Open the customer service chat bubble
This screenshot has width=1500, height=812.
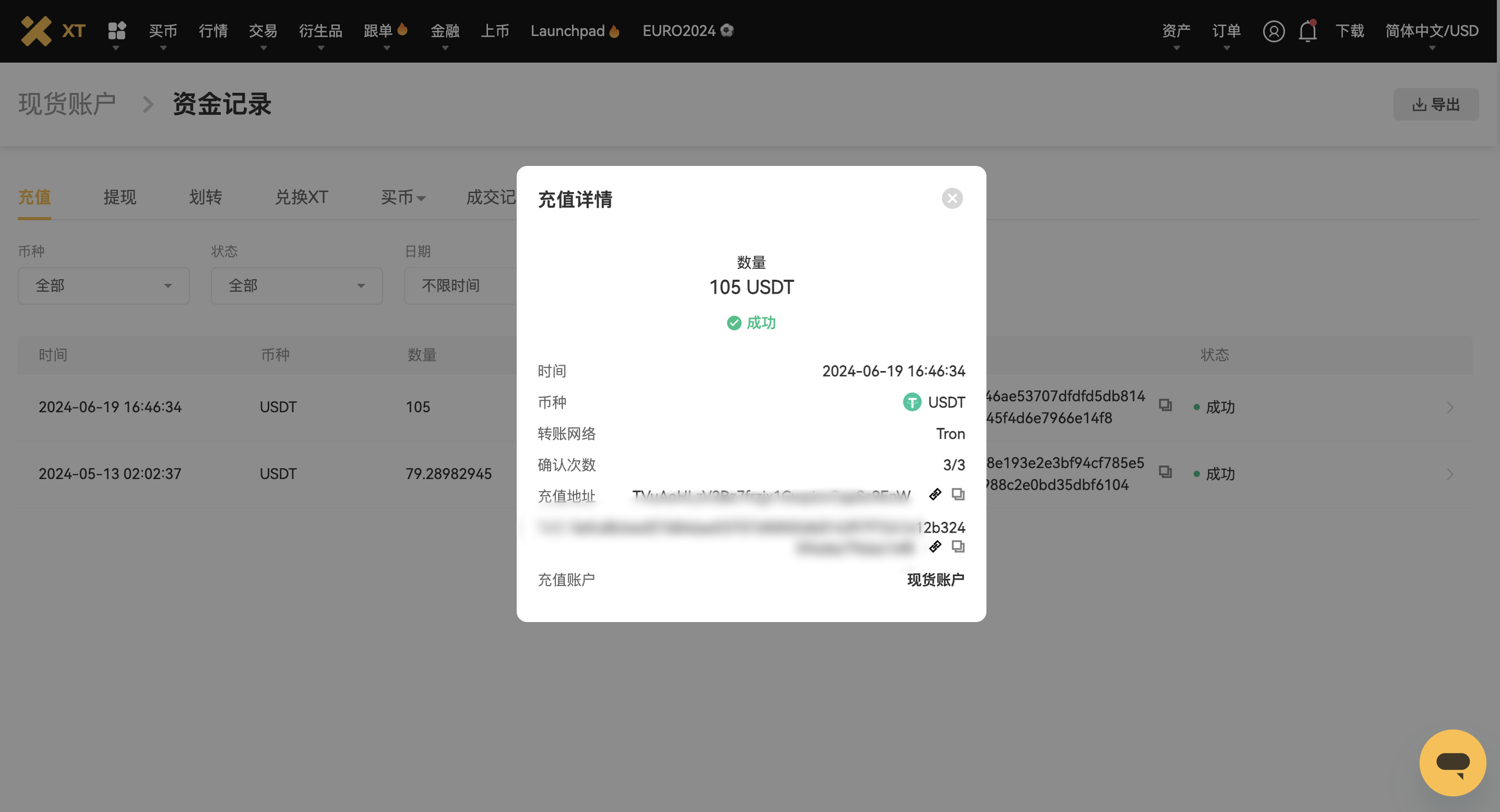click(1453, 762)
